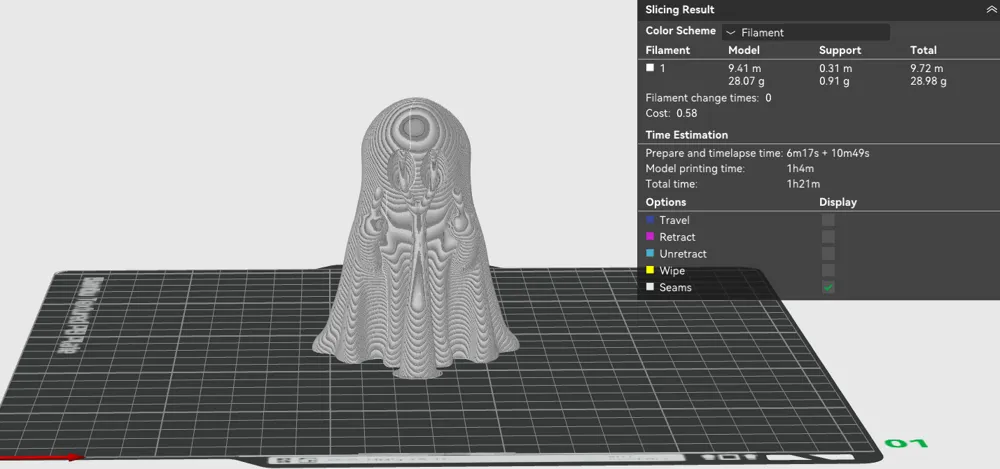Image resolution: width=1000 pixels, height=469 pixels.
Task: Click the Total time 1h21m value
Action: point(803,184)
